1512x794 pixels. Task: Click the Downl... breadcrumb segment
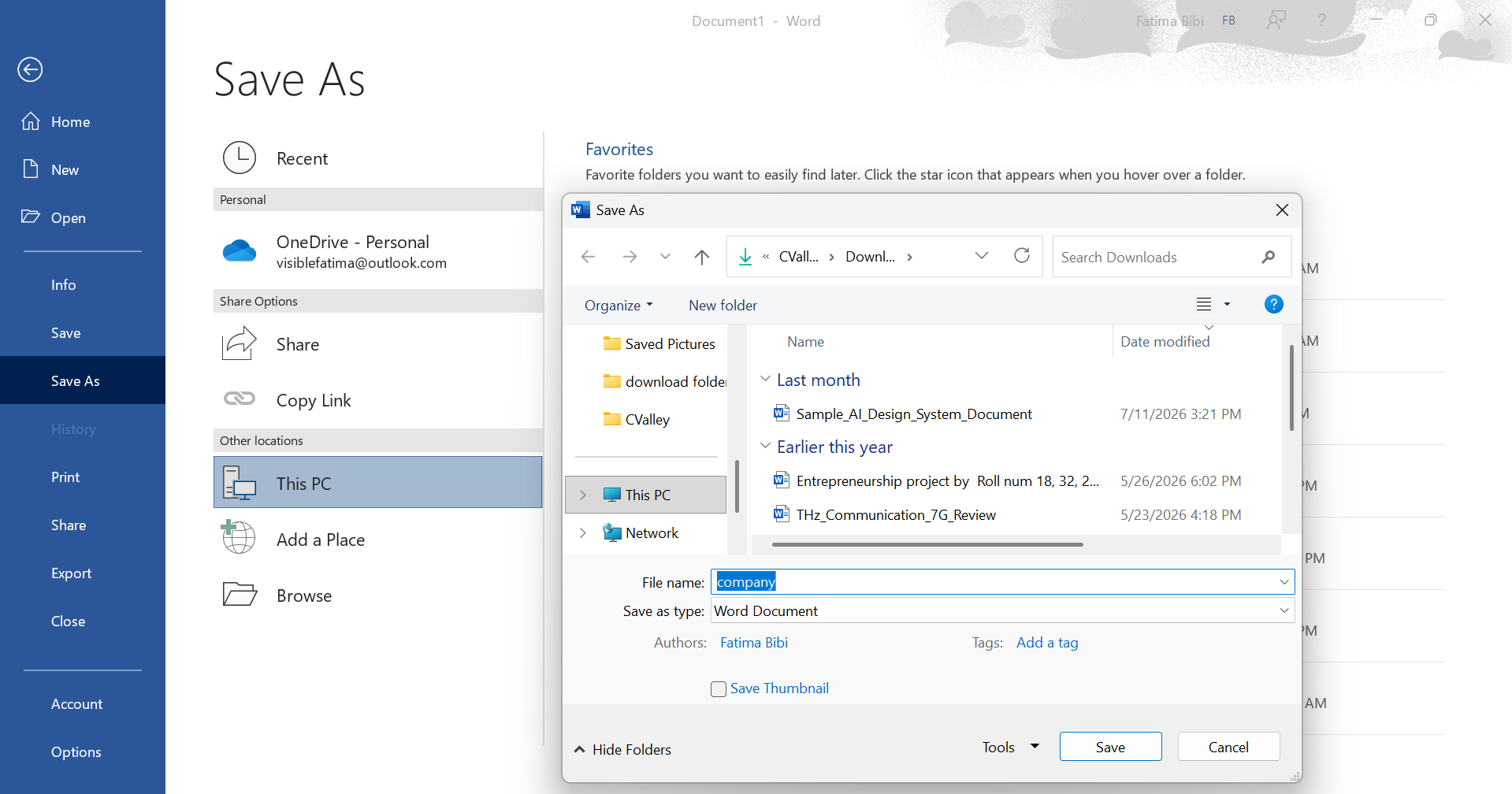click(870, 257)
